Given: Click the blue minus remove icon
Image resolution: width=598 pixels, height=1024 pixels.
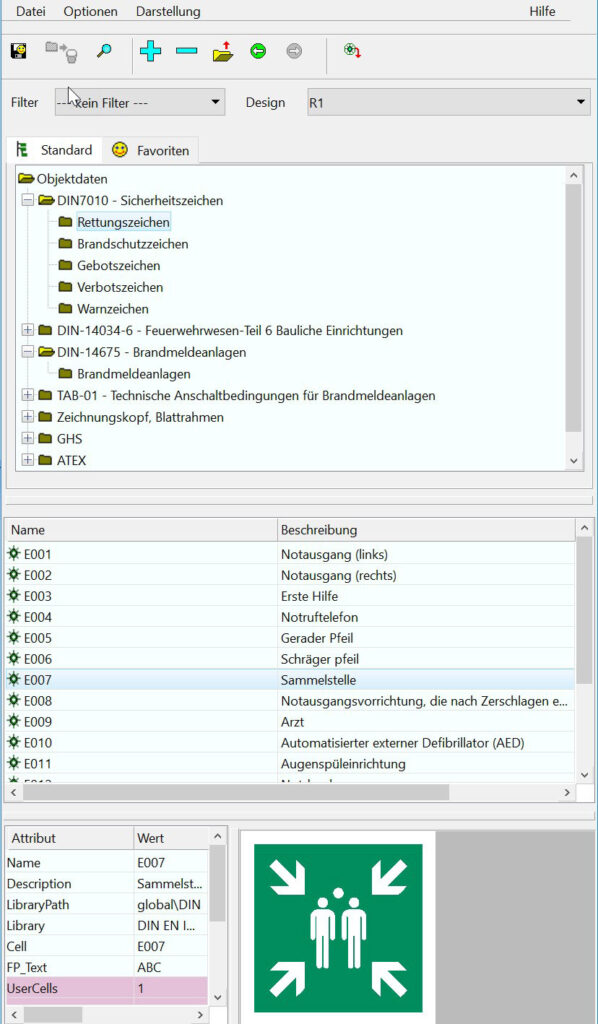Looking at the screenshot, I should (187, 51).
